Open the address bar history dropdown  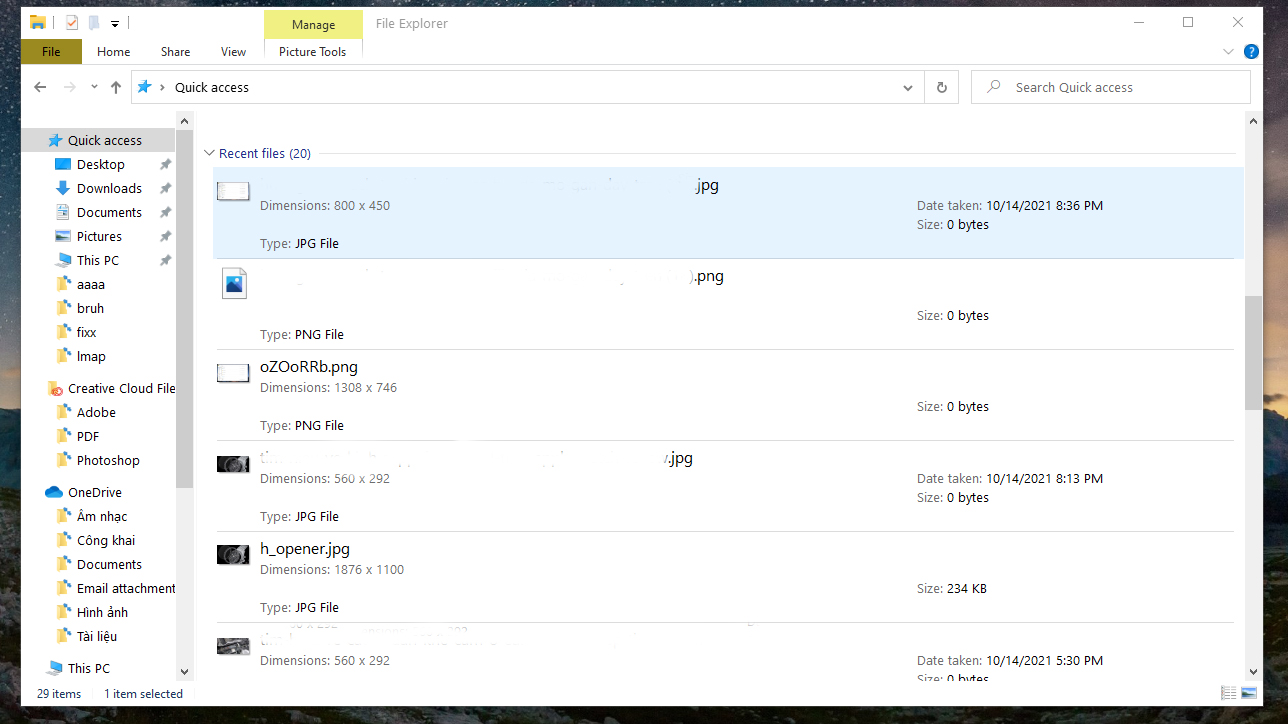908,88
